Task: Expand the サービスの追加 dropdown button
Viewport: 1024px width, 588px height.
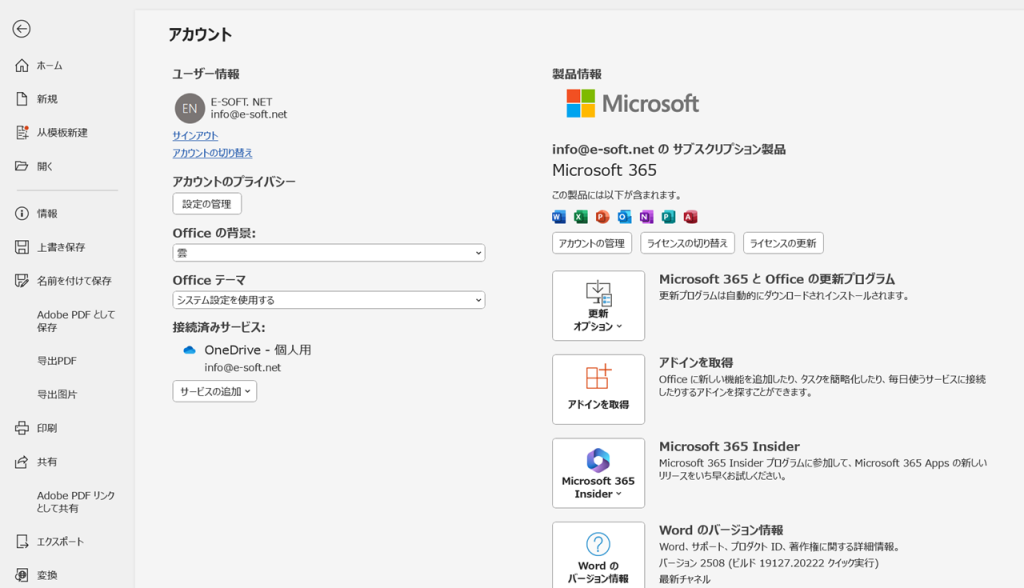Action: click(215, 391)
